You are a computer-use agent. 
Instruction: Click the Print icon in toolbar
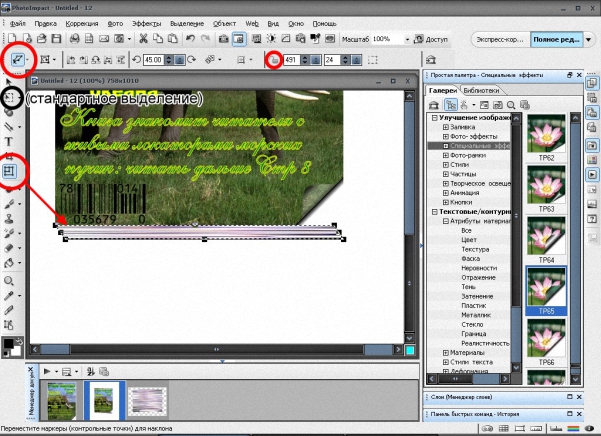[x=74, y=39]
